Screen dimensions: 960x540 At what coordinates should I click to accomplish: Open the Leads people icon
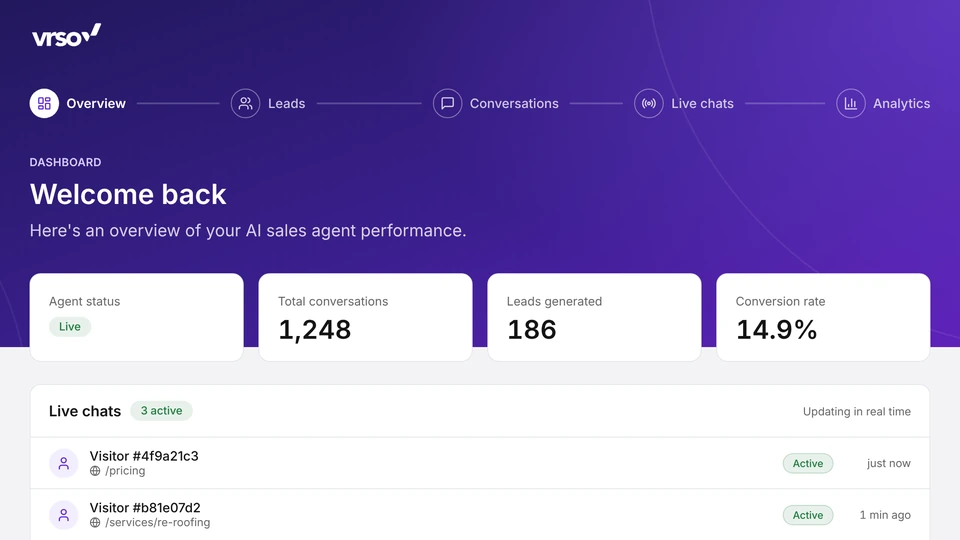point(246,103)
